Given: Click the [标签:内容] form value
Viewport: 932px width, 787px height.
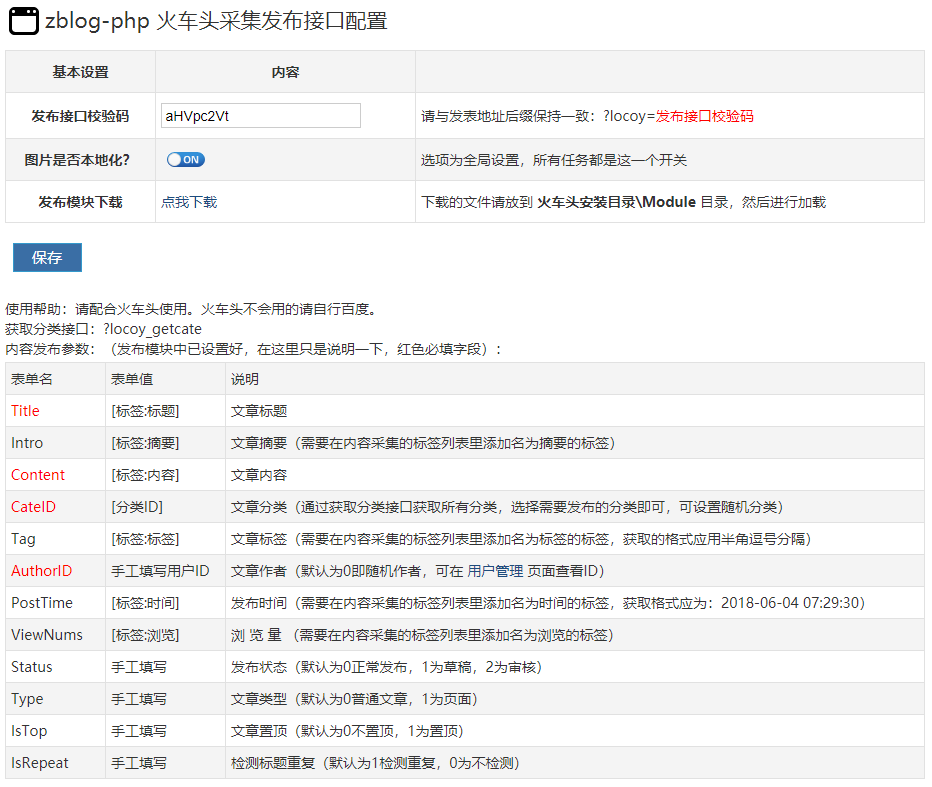Looking at the screenshot, I should [145, 475].
